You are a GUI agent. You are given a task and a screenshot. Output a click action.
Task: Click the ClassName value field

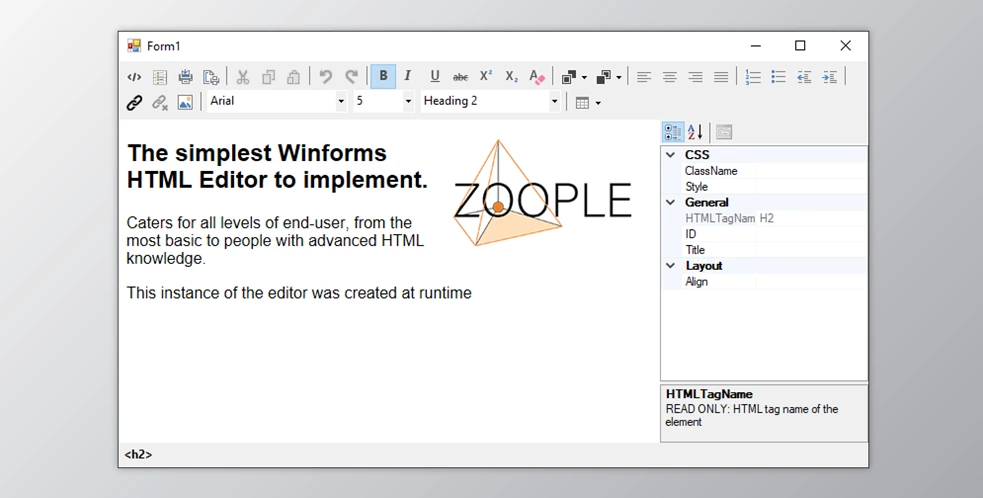[812, 171]
